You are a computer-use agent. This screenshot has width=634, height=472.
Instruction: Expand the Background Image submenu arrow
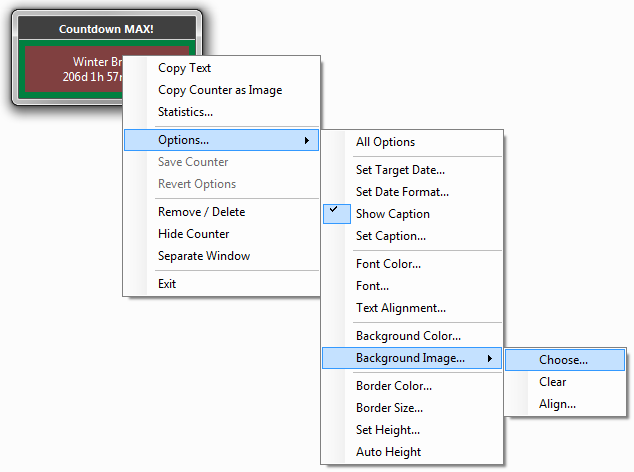tap(489, 358)
